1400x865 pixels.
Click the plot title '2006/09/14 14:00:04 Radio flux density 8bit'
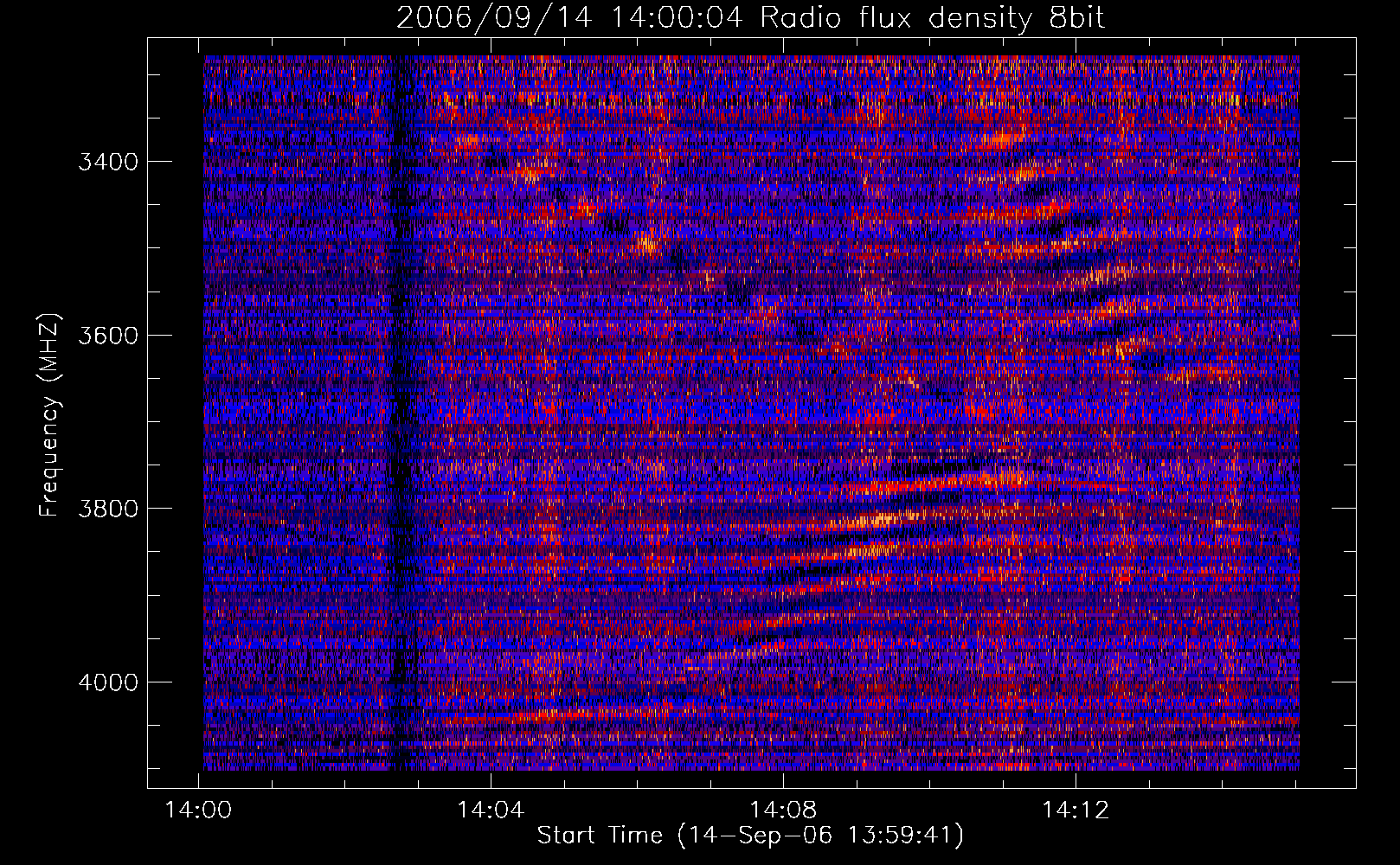point(750,18)
